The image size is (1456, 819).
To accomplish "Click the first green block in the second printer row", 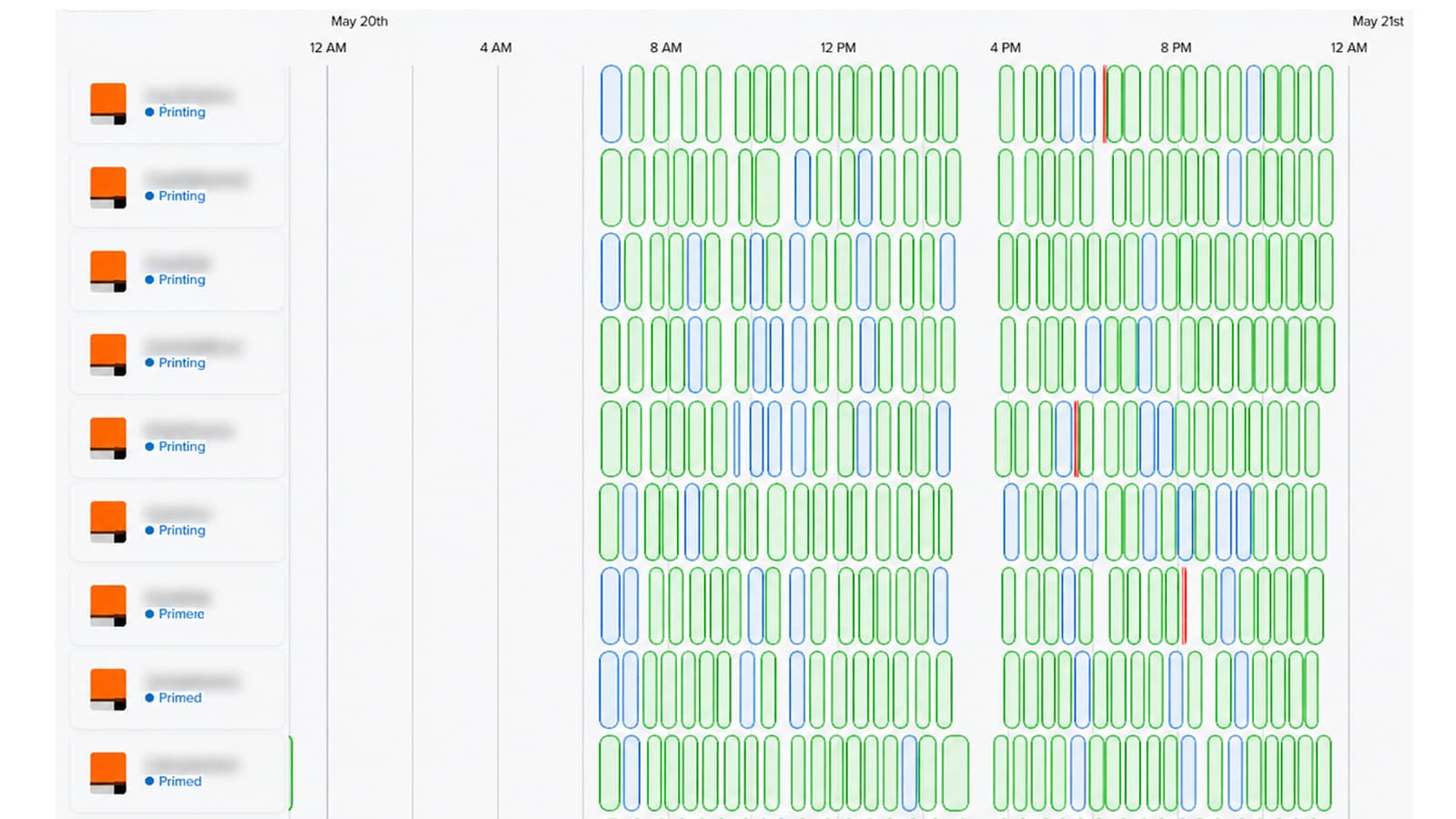I will [x=612, y=187].
